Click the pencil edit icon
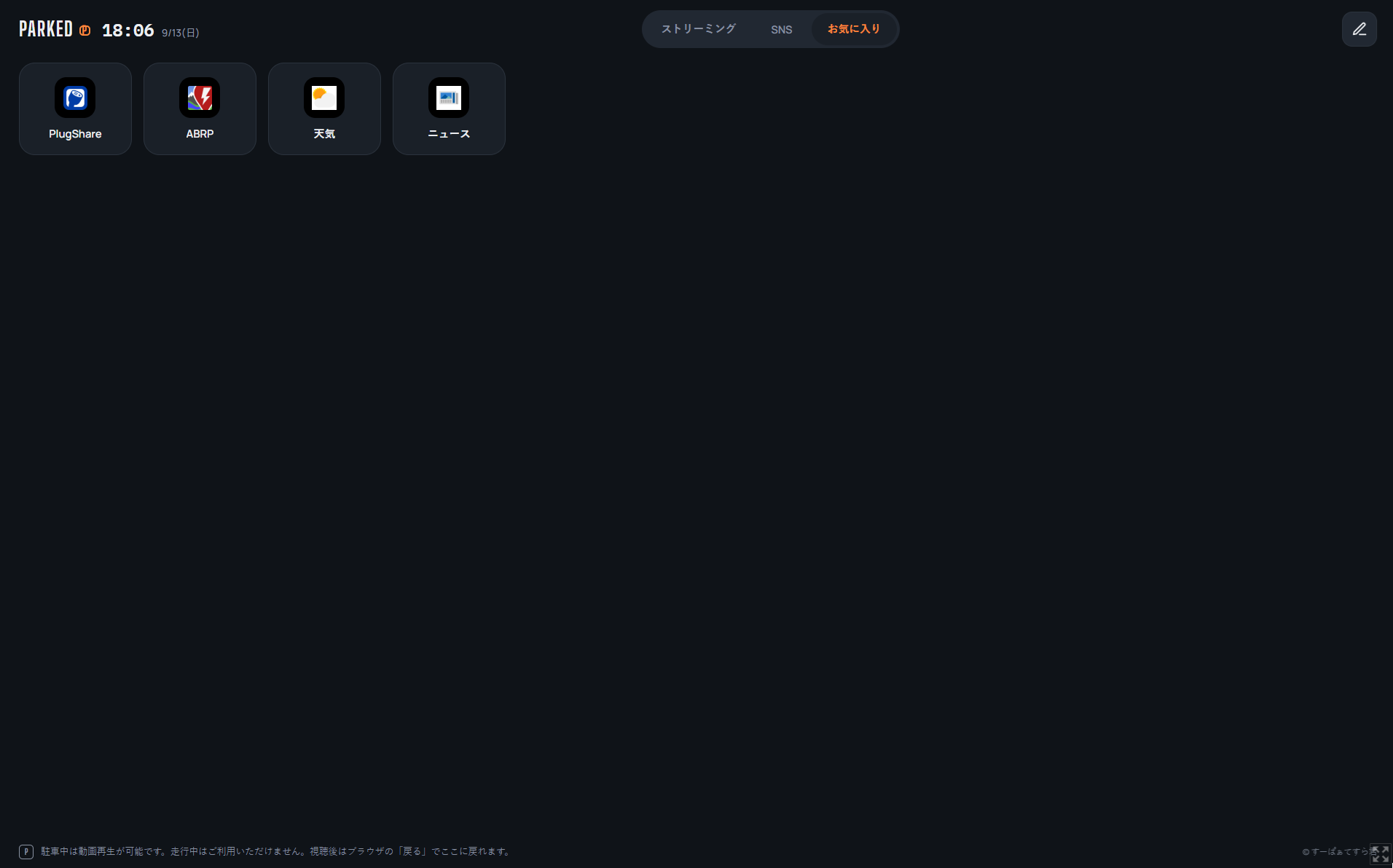This screenshot has width=1393, height=868. [1359, 29]
